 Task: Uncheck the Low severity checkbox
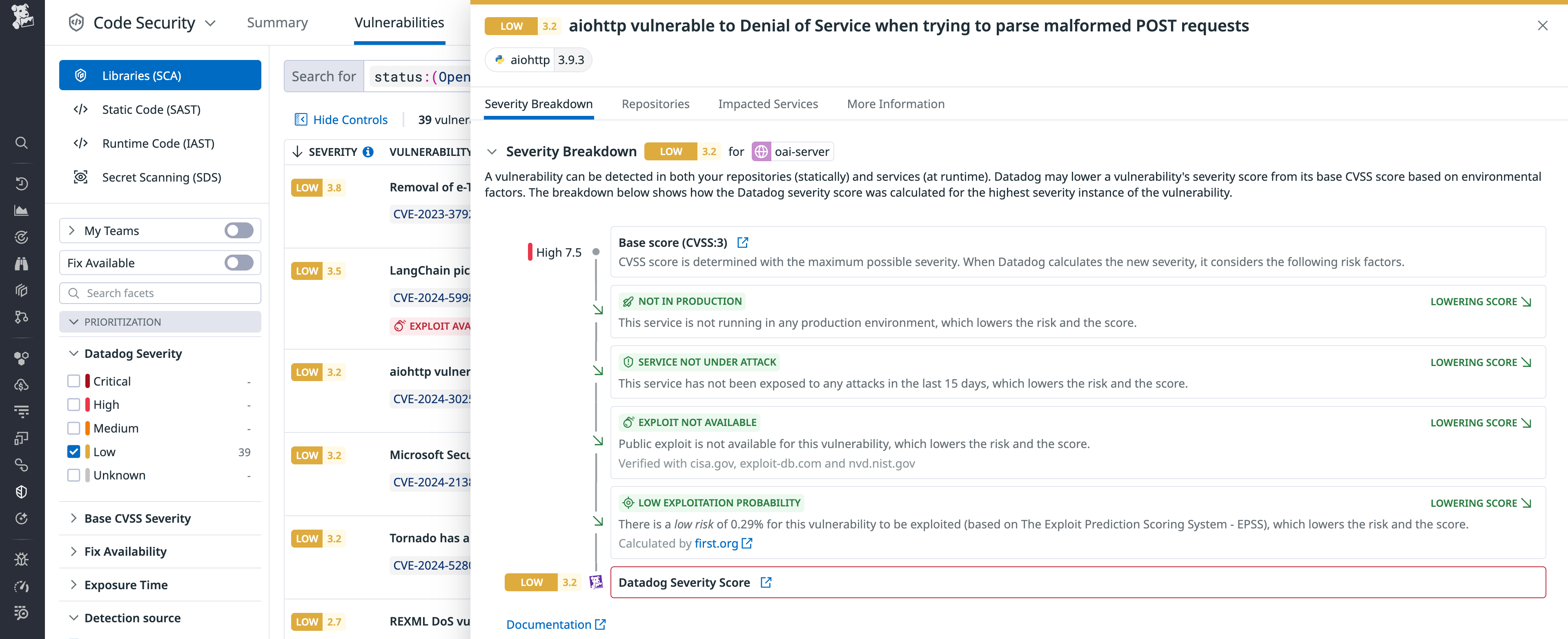(x=74, y=451)
